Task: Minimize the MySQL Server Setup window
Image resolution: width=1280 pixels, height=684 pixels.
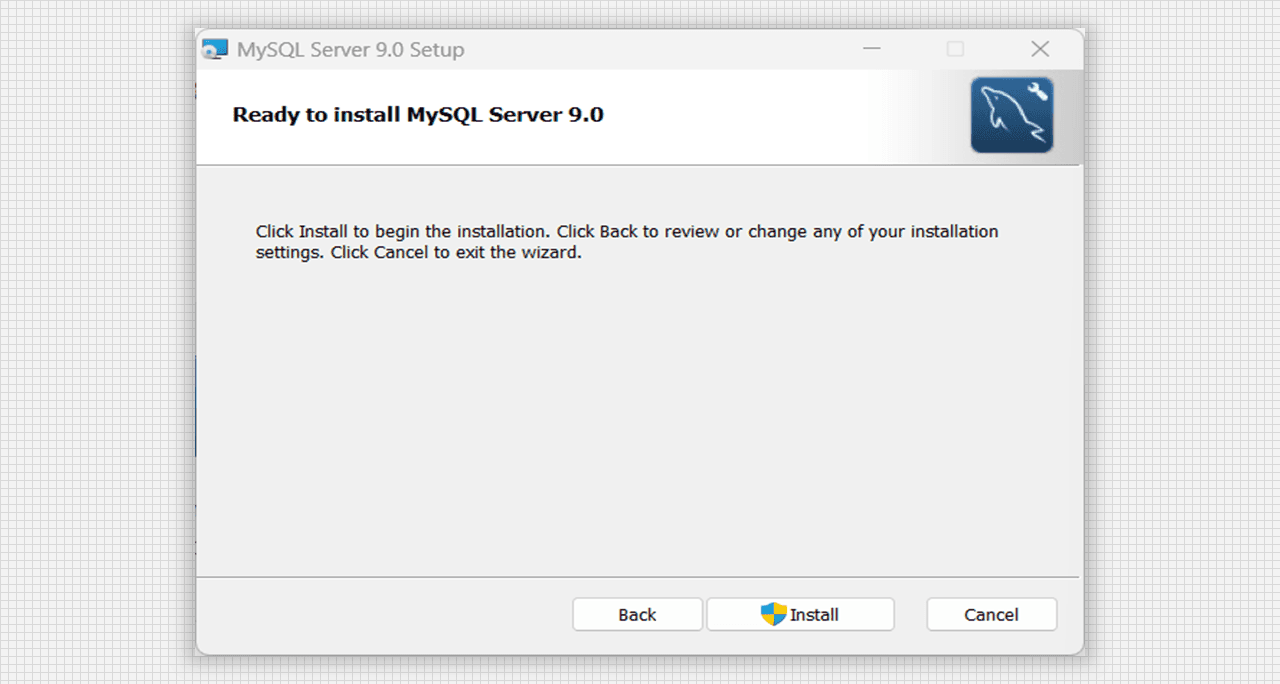Action: [x=872, y=49]
